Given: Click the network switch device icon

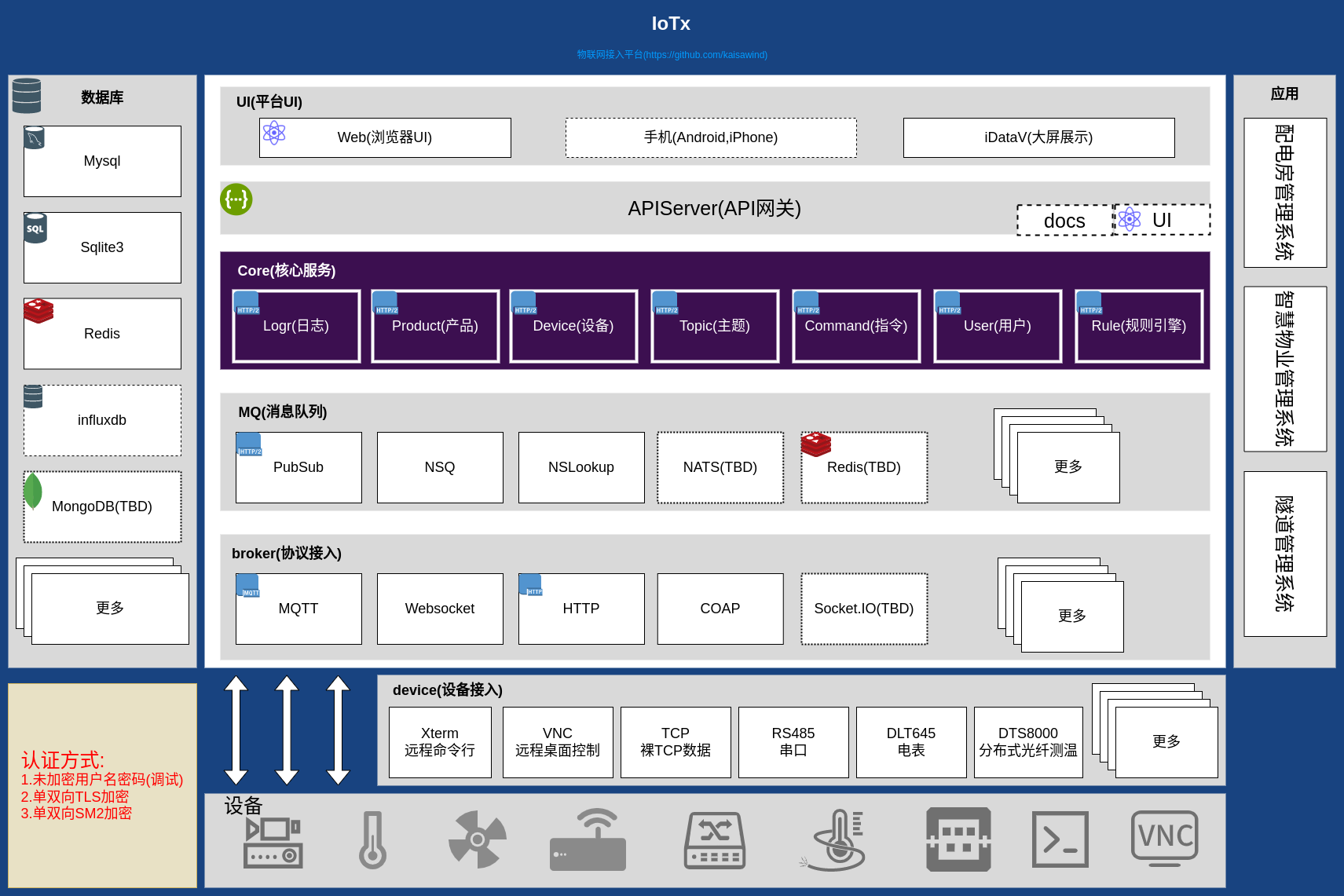Looking at the screenshot, I should pos(715,840).
